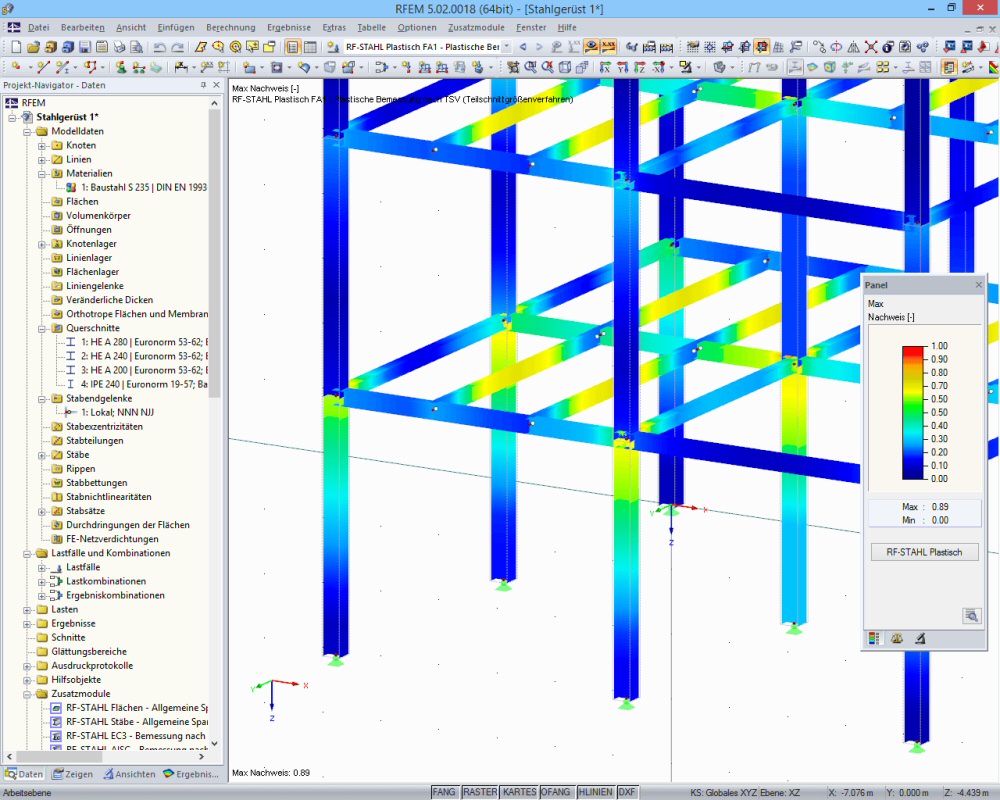Viewport: 1000px width, 800px height.
Task: Select cross-section 4: IPE 240
Action: click(x=136, y=384)
